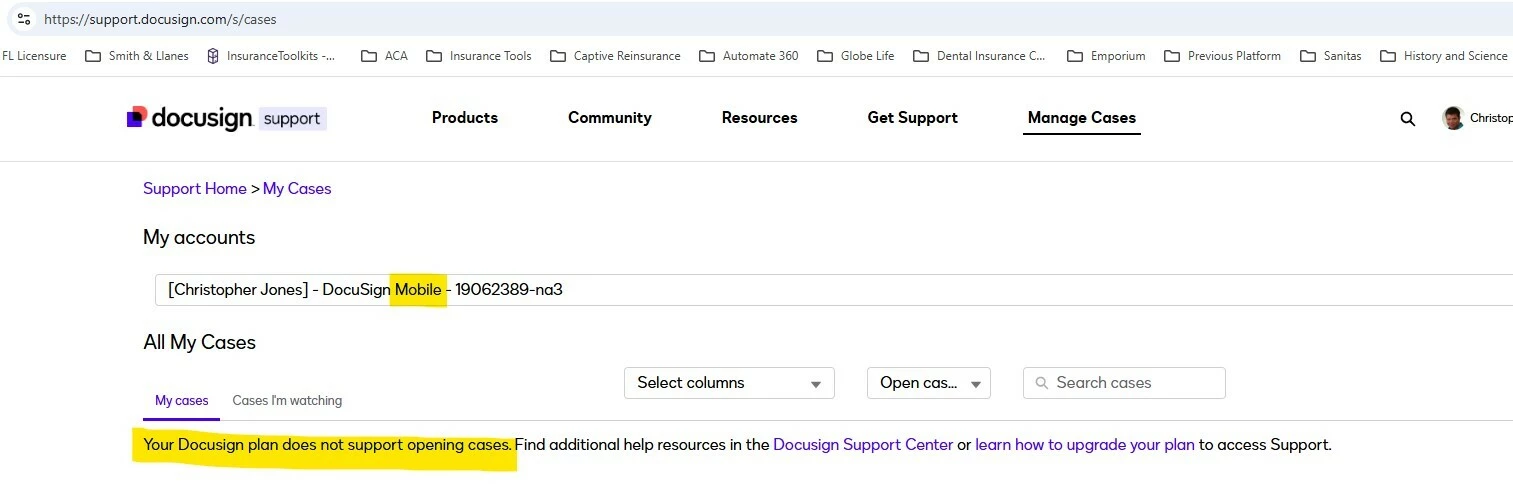1513x492 pixels.
Task: Expand the My accounts selector
Action: coord(834,290)
